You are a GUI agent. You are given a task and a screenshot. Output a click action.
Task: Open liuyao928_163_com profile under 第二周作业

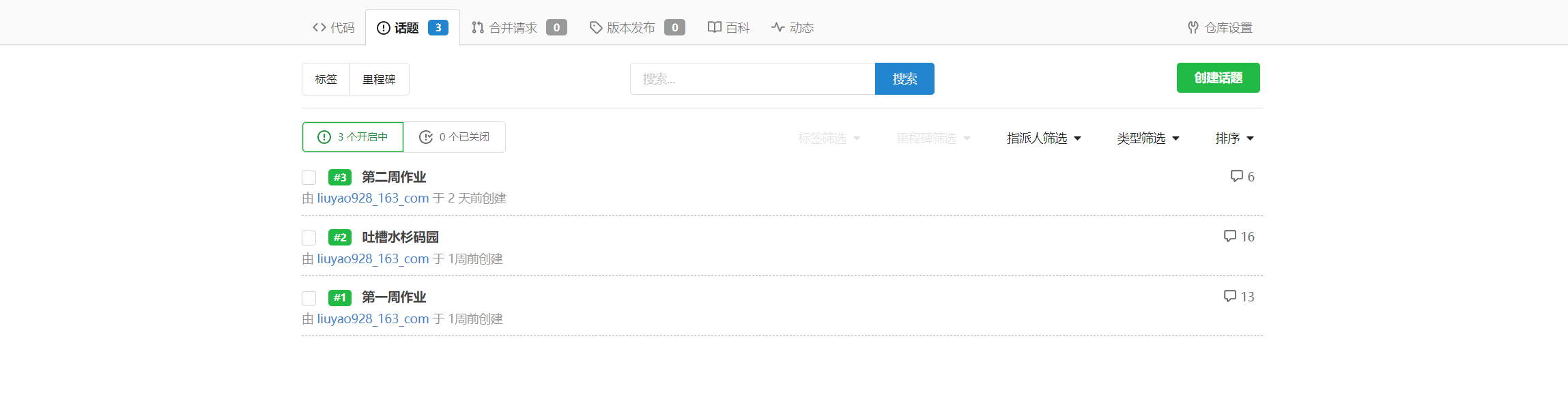point(373,198)
